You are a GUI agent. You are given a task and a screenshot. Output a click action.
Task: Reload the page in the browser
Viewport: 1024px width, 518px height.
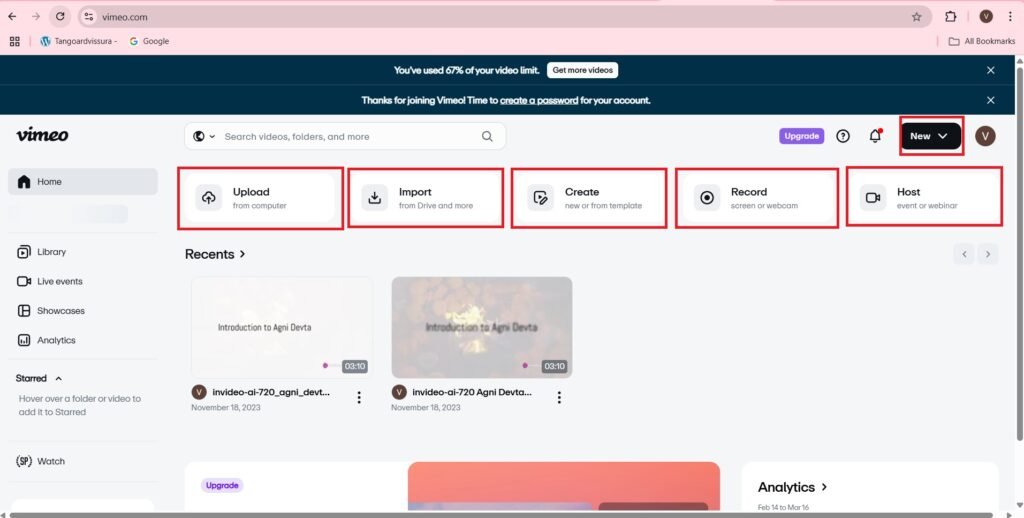60,16
